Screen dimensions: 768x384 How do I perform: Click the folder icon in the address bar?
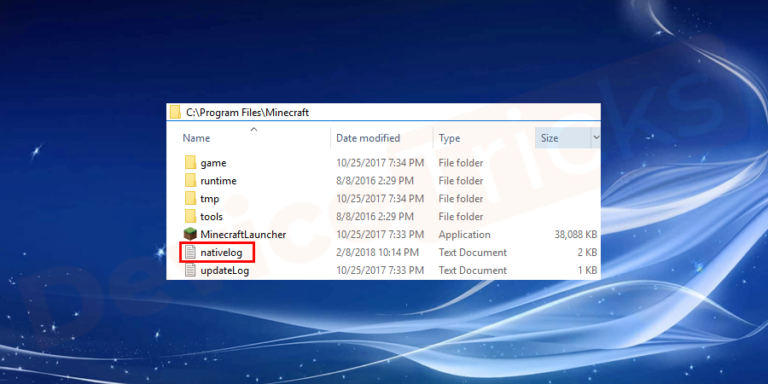(x=175, y=112)
